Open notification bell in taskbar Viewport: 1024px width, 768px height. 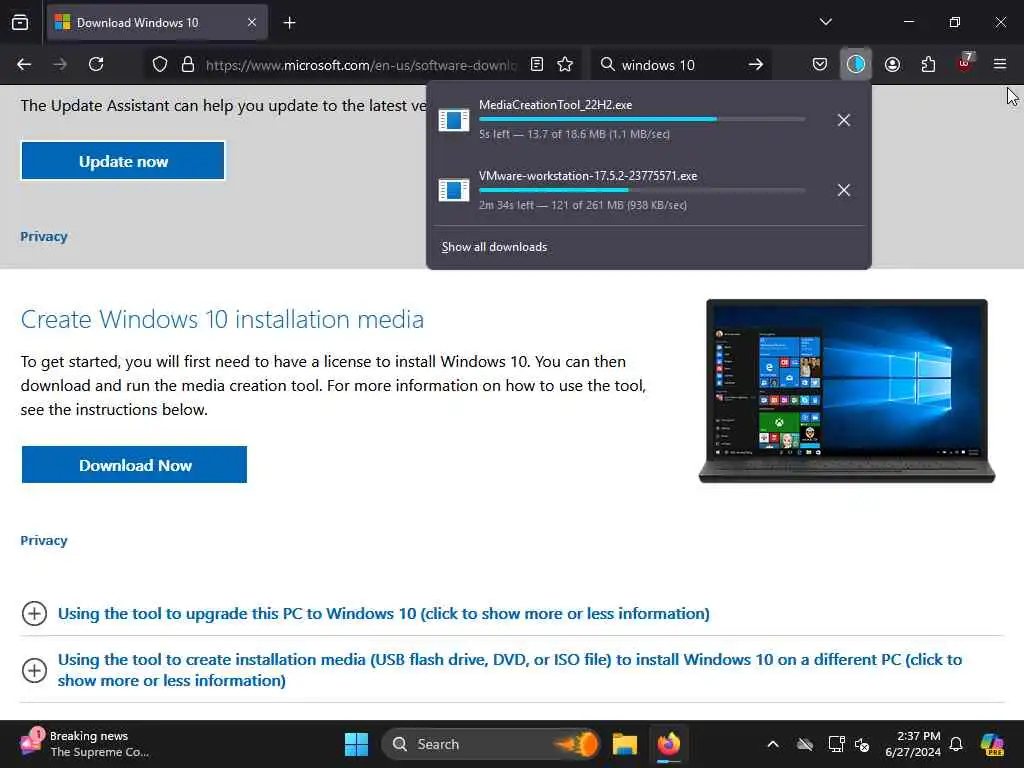click(x=956, y=744)
